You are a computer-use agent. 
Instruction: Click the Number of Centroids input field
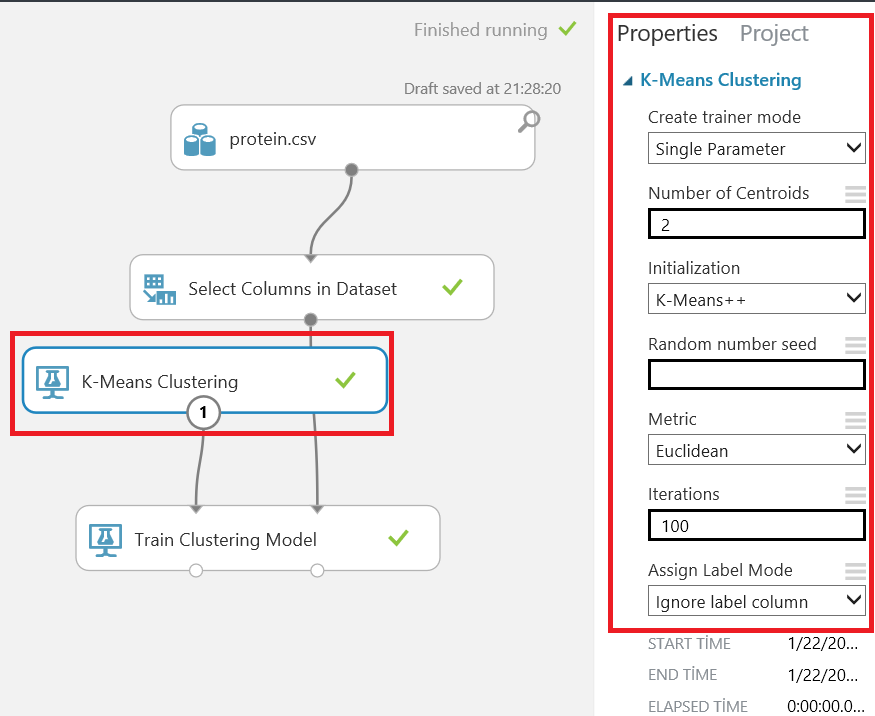(x=756, y=224)
